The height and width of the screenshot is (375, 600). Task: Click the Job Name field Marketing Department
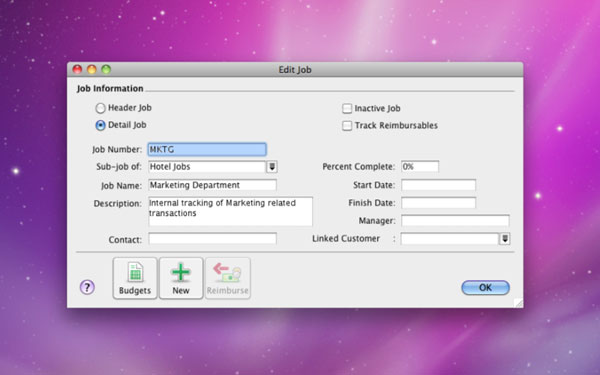point(212,185)
